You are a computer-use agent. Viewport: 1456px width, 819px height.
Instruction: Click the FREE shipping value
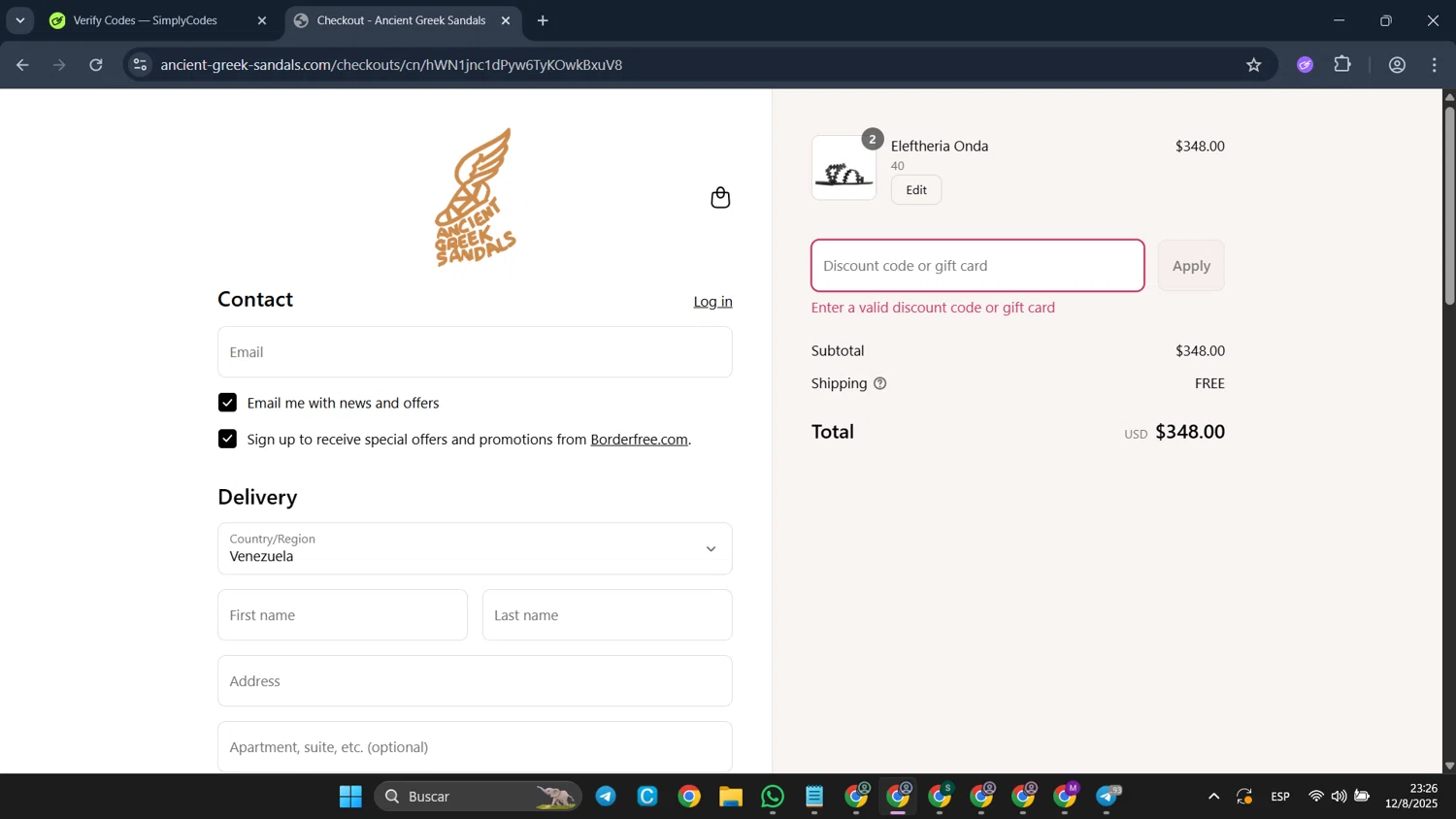[x=1209, y=383]
